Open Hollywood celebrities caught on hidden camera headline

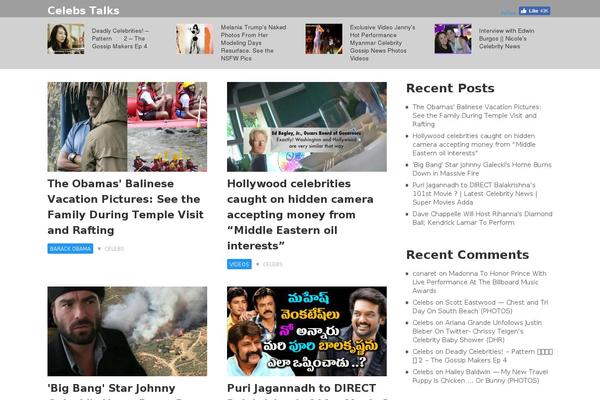pos(300,214)
